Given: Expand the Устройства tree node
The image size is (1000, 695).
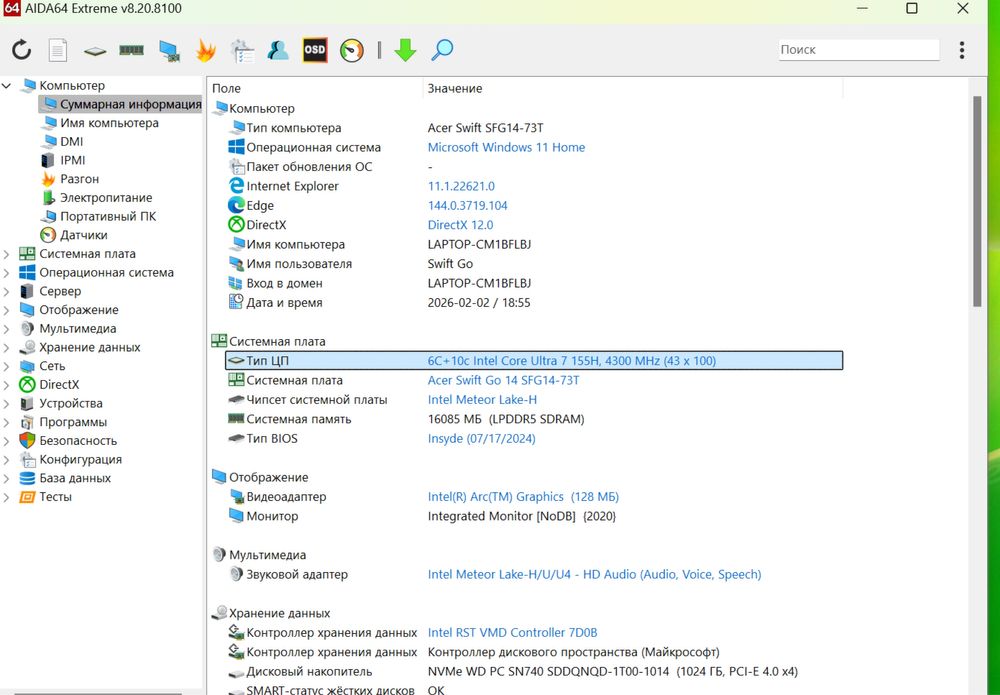Looking at the screenshot, I should (6, 404).
